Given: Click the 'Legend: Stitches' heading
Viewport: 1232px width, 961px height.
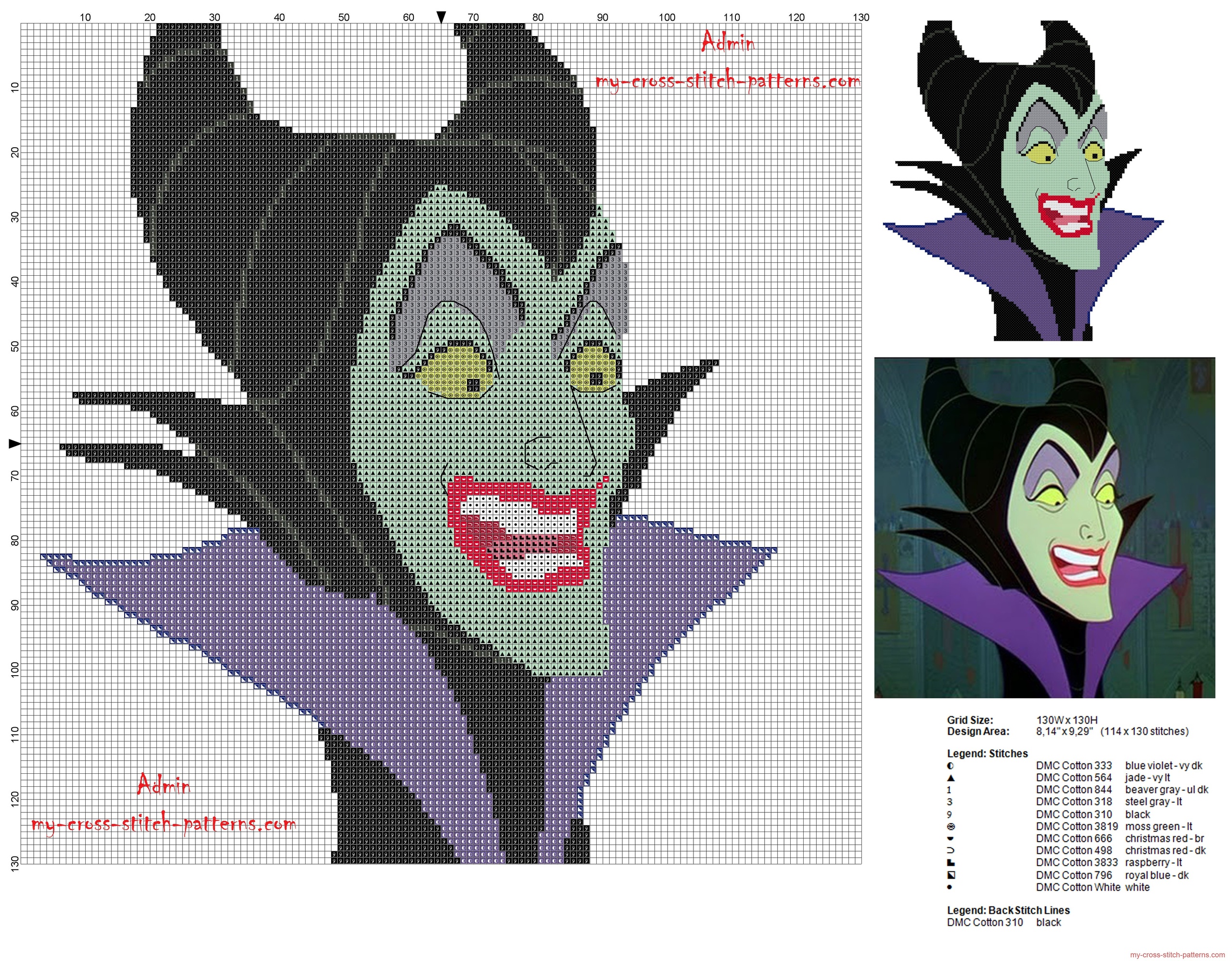Looking at the screenshot, I should coord(988,754).
